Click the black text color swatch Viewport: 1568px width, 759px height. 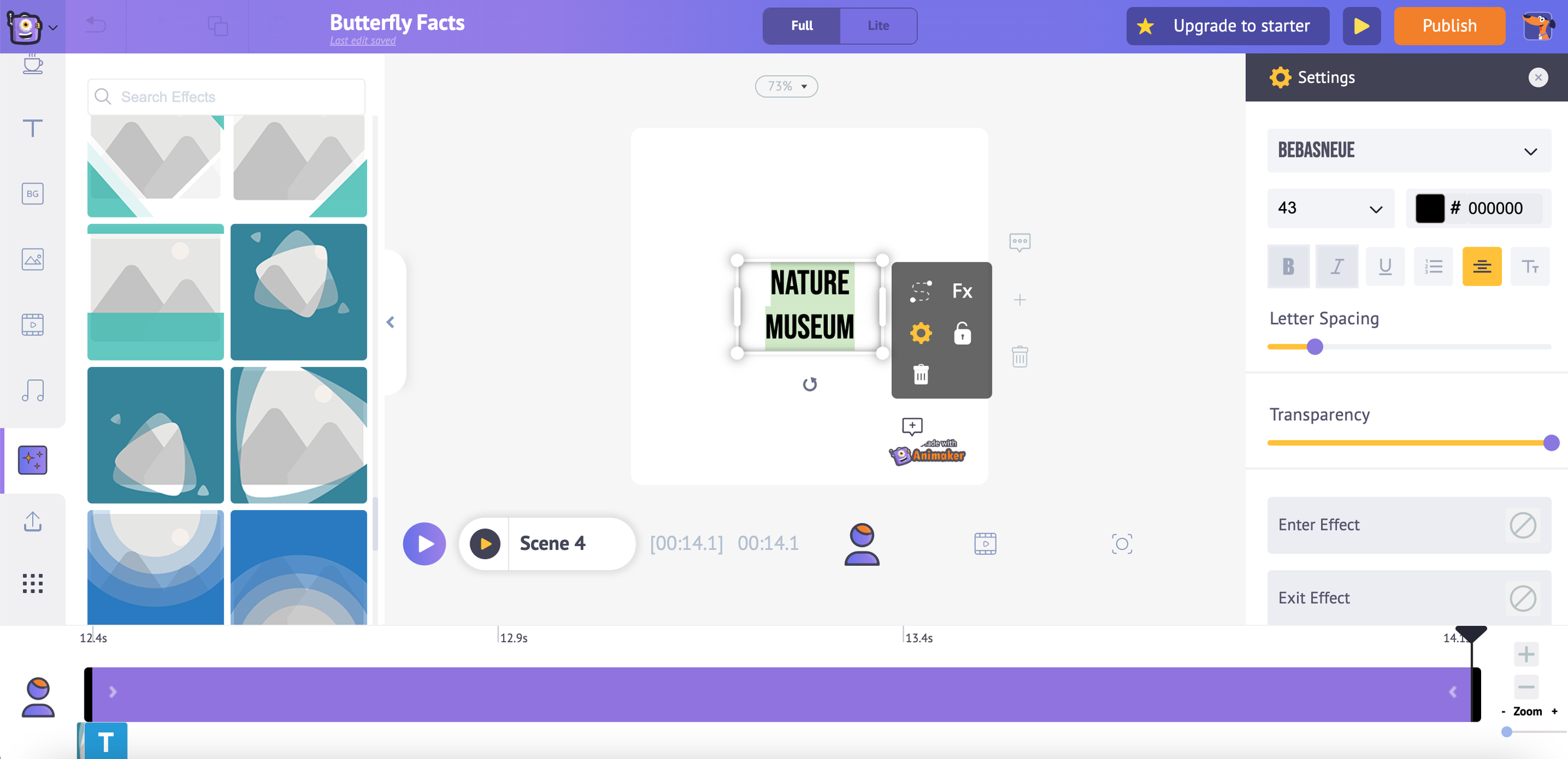[x=1429, y=208]
